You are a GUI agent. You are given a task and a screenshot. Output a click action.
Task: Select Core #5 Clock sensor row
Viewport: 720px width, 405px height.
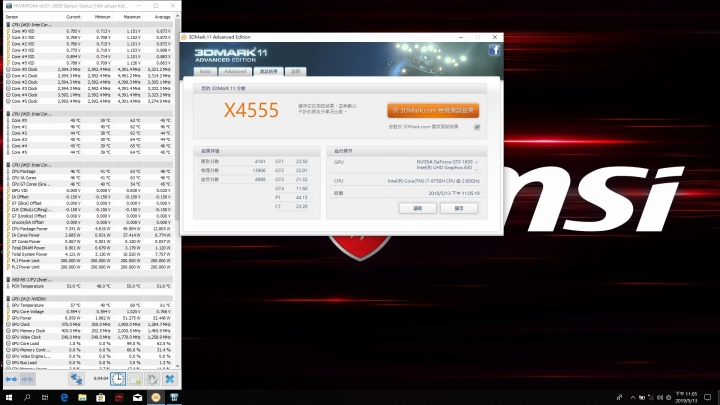click(x=89, y=101)
